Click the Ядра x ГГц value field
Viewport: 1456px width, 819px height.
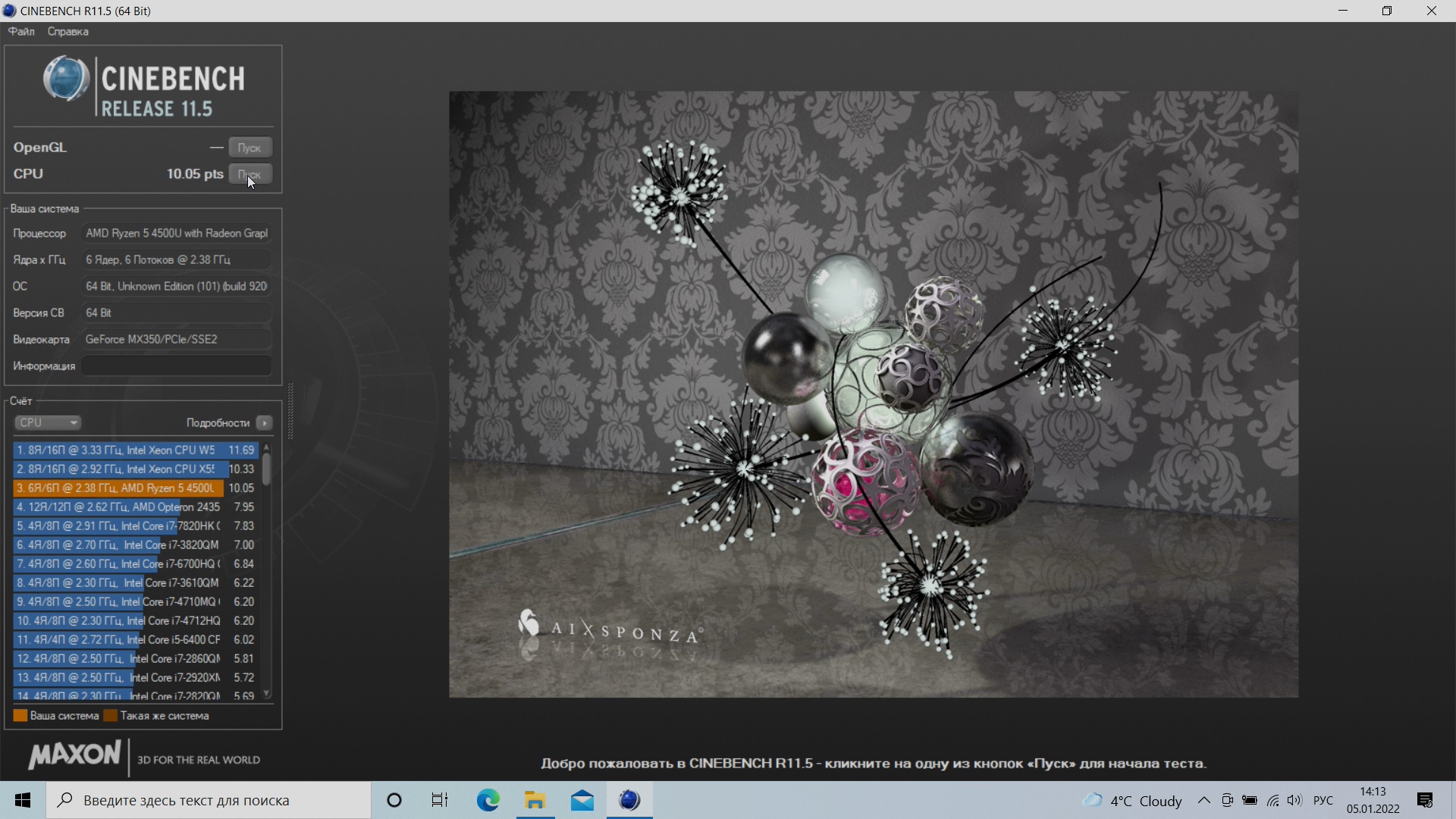click(x=177, y=260)
